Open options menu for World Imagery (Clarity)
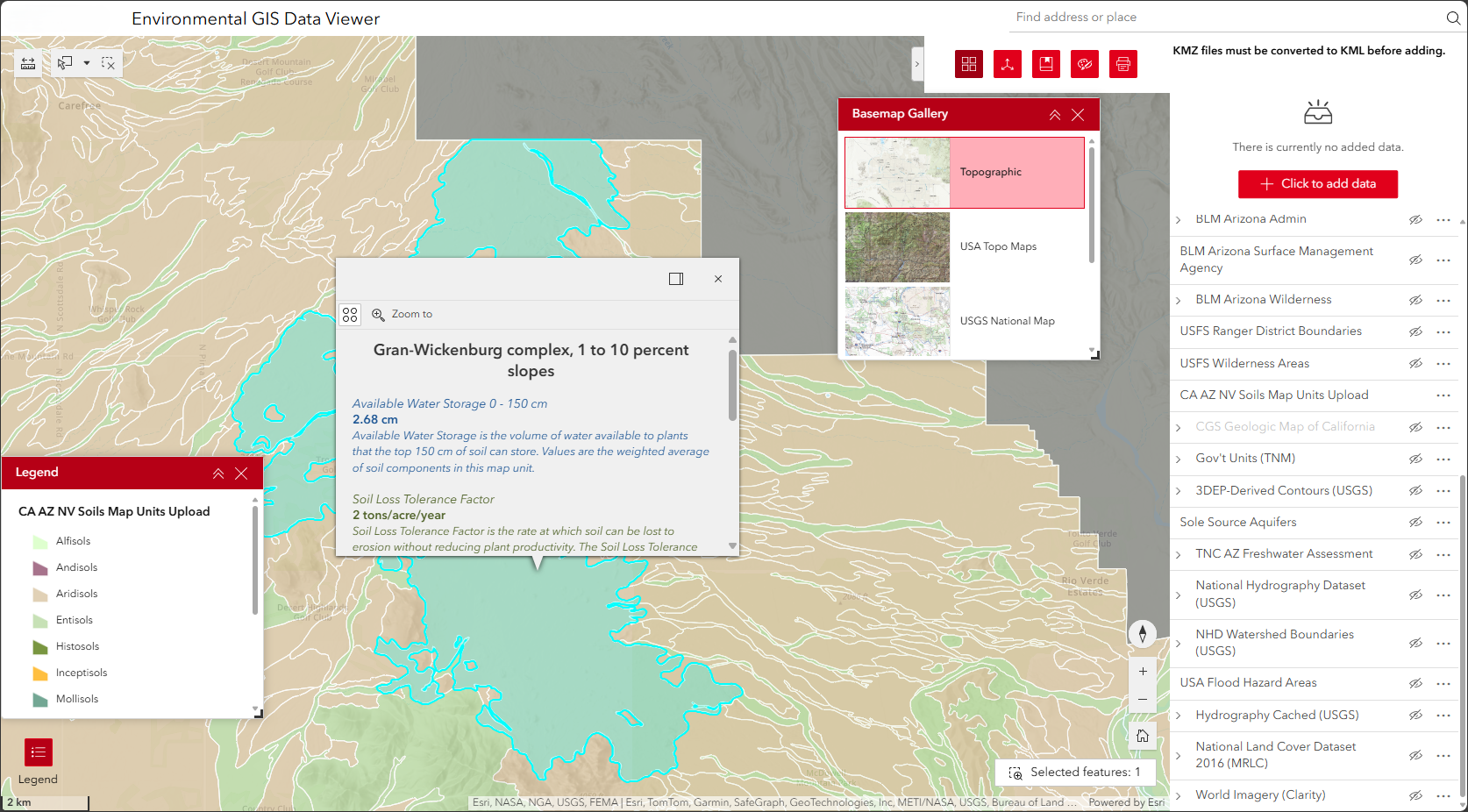The height and width of the screenshot is (812, 1468). point(1443,794)
